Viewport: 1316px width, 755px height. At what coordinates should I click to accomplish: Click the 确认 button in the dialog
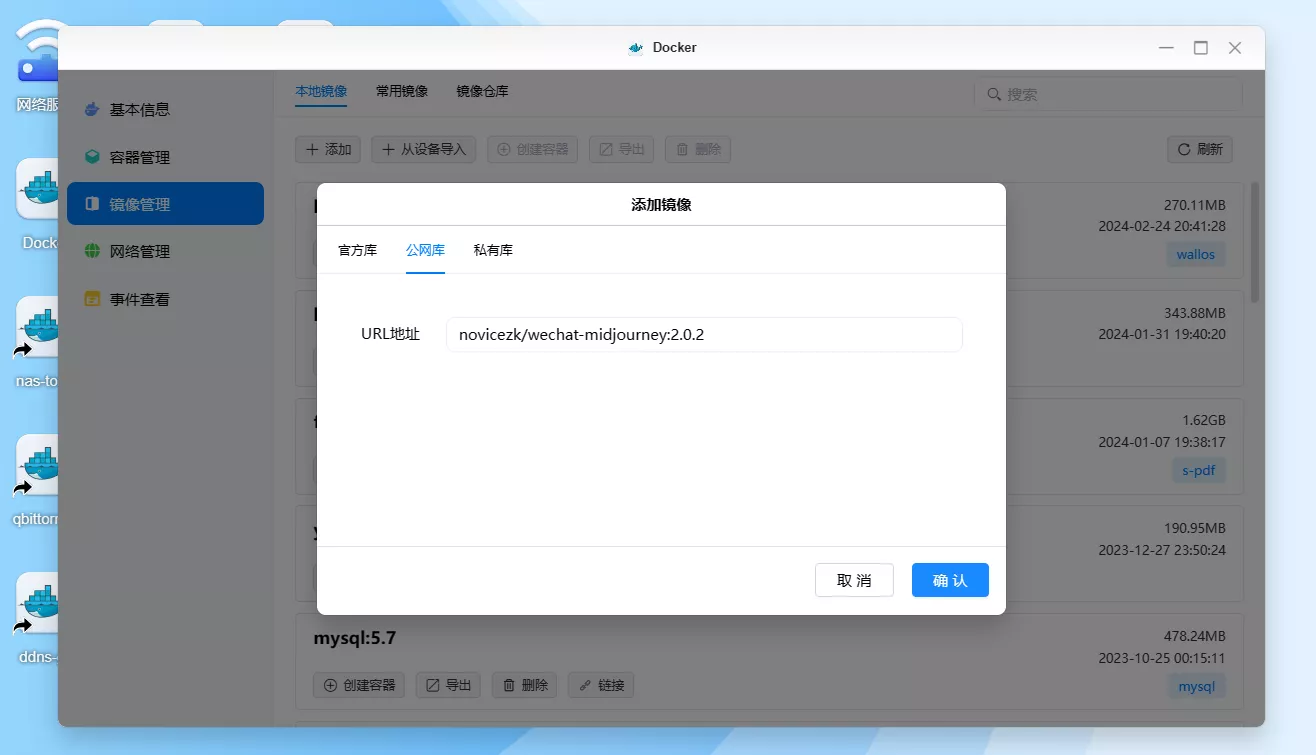(x=950, y=580)
